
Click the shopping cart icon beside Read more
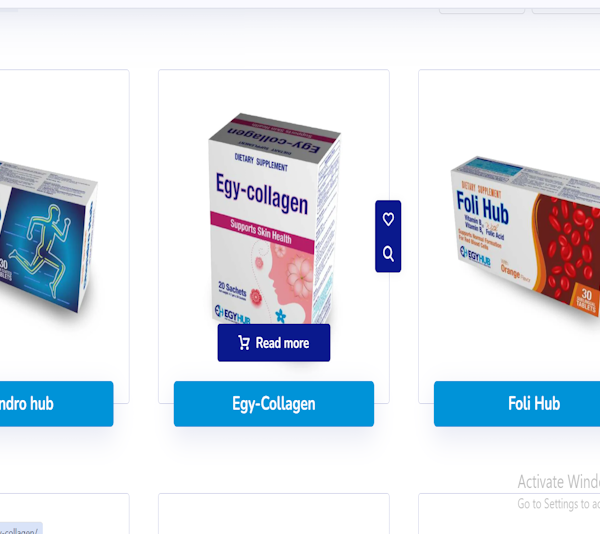click(x=244, y=343)
